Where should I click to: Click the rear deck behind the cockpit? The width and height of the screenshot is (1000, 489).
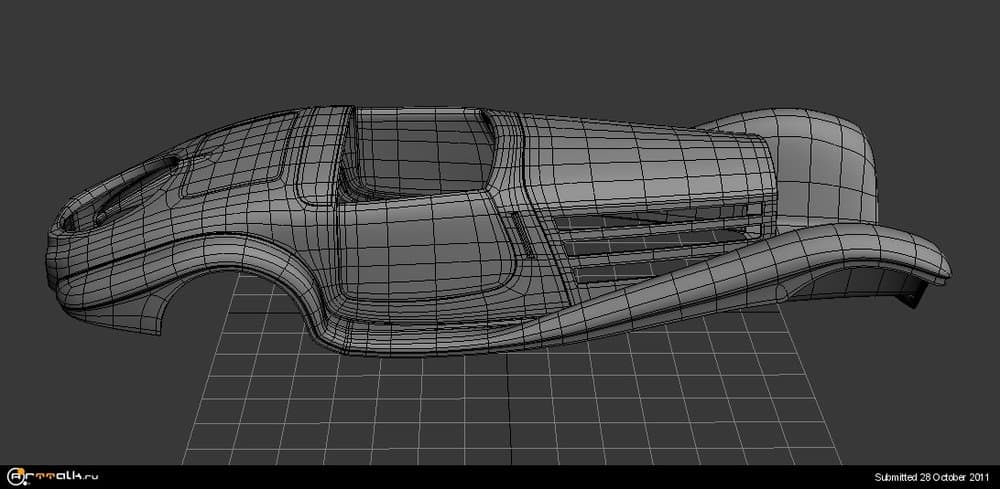pos(620,160)
